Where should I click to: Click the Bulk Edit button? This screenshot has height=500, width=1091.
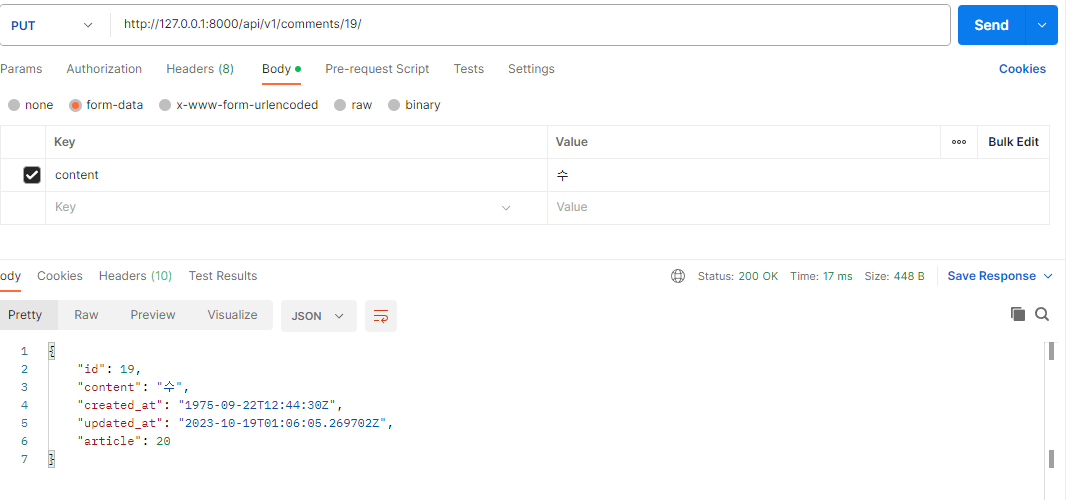point(1013,142)
